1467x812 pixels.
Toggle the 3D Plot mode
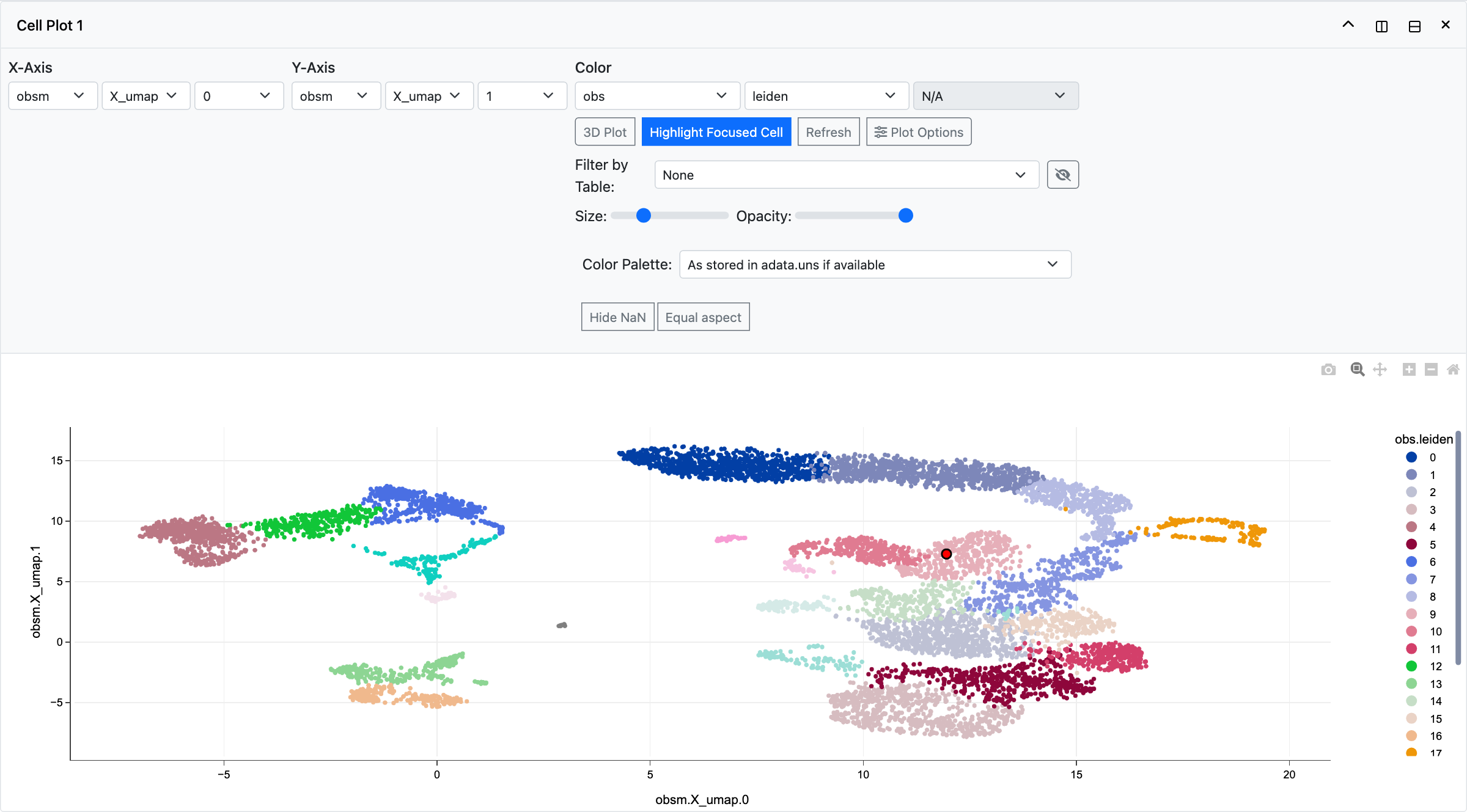coord(605,132)
